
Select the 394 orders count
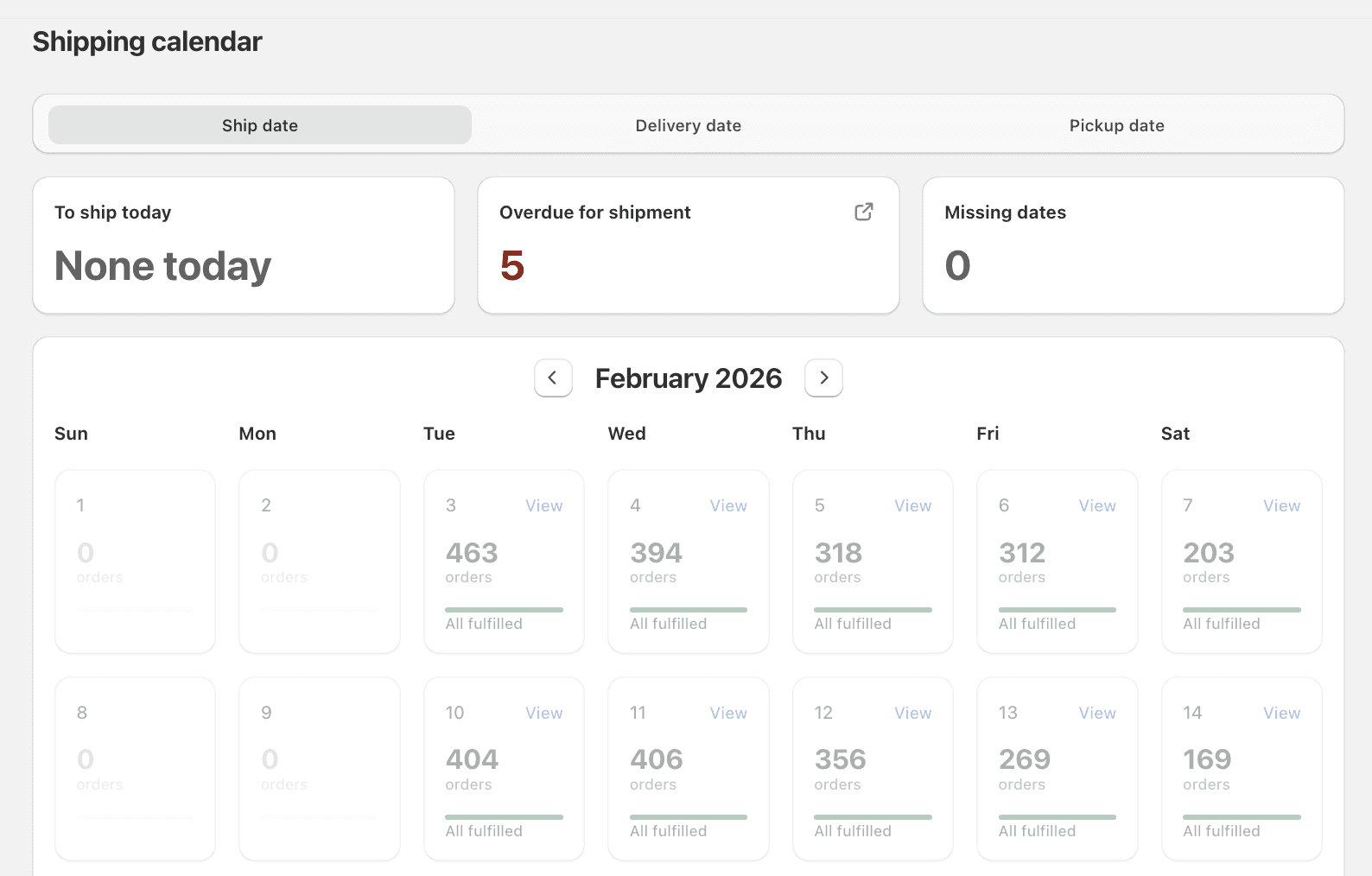[656, 553]
